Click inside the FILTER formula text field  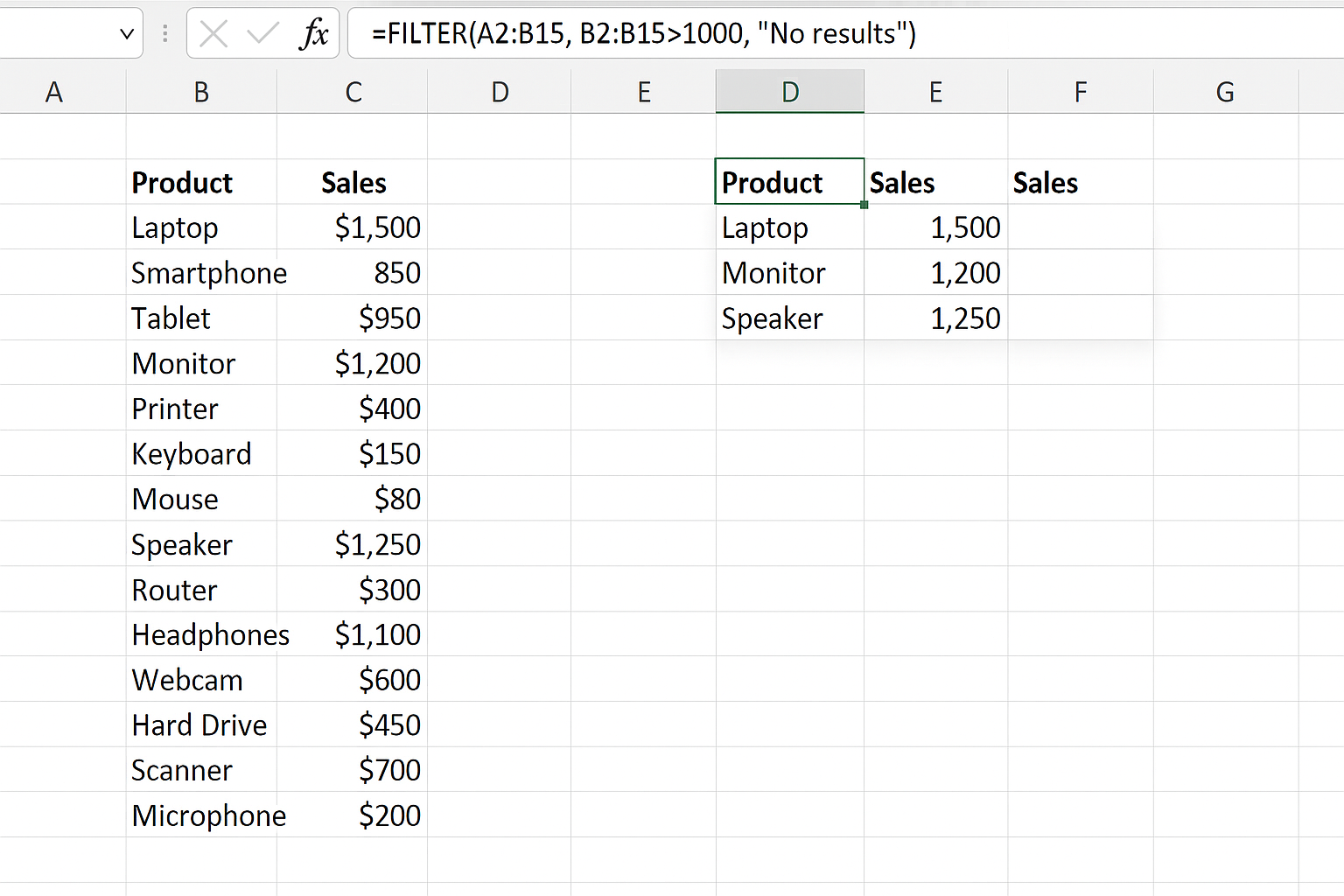(845, 33)
